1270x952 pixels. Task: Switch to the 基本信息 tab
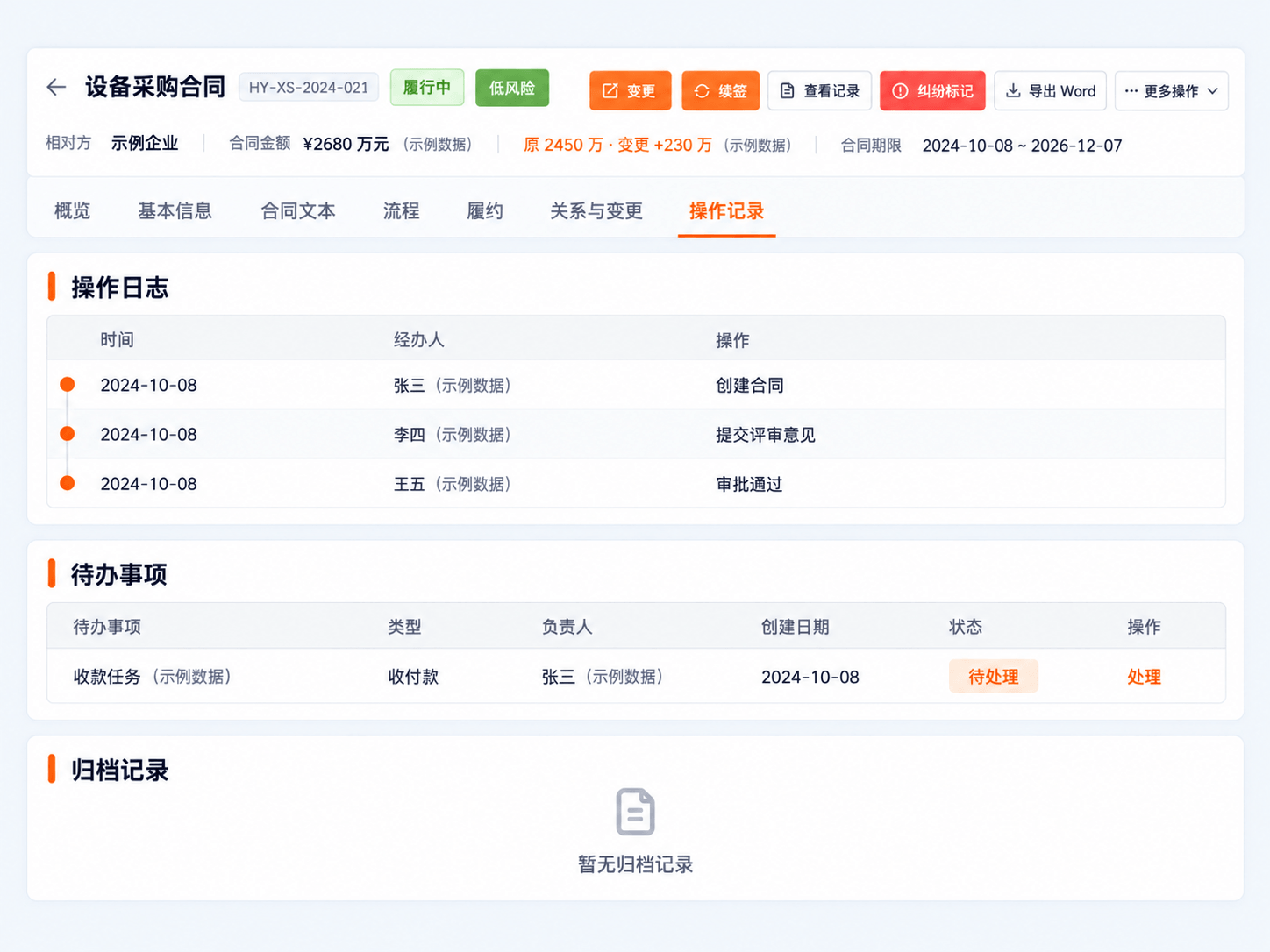175,210
